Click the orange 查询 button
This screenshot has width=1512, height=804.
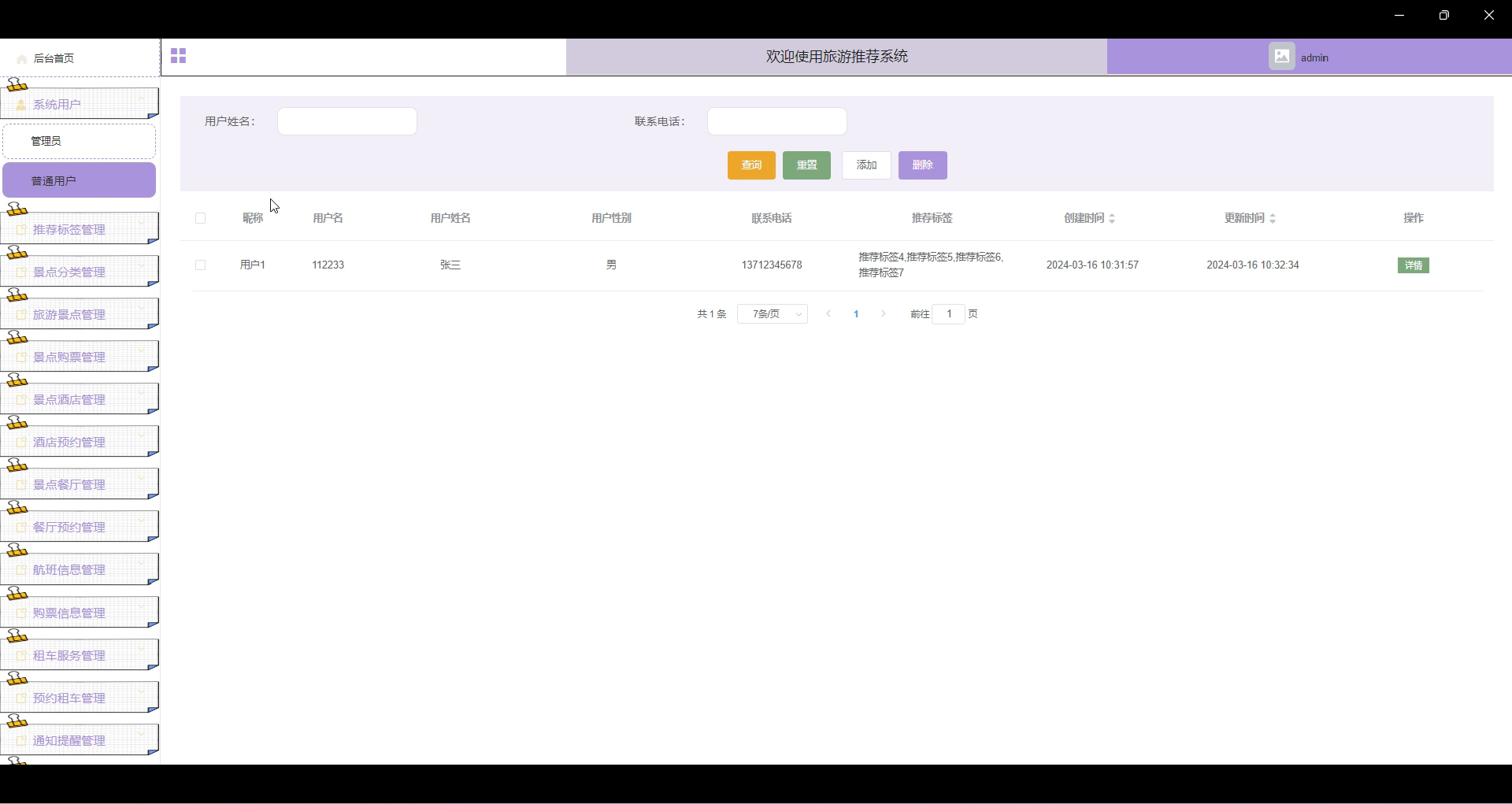pyautogui.click(x=751, y=165)
